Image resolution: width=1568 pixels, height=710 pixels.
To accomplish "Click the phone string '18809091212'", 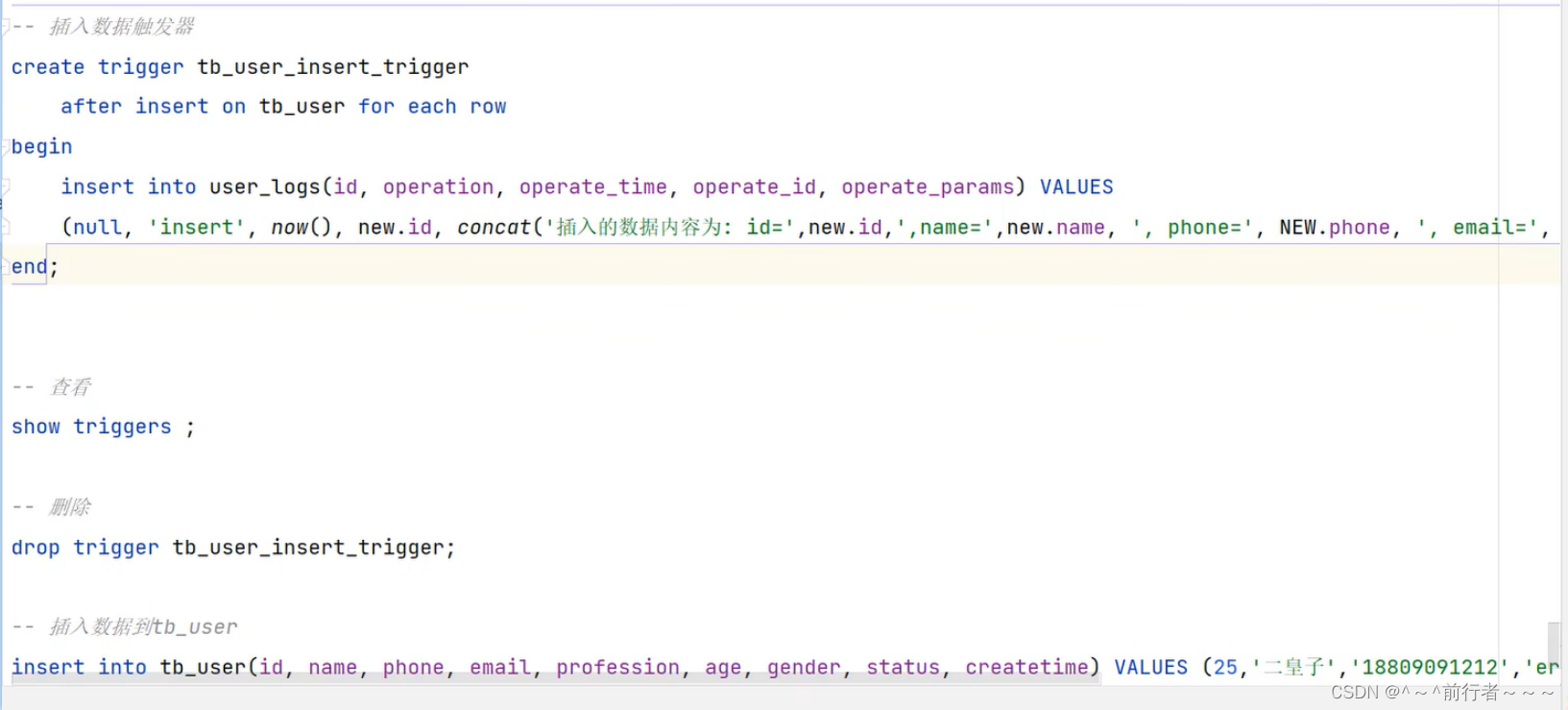I will [1430, 667].
